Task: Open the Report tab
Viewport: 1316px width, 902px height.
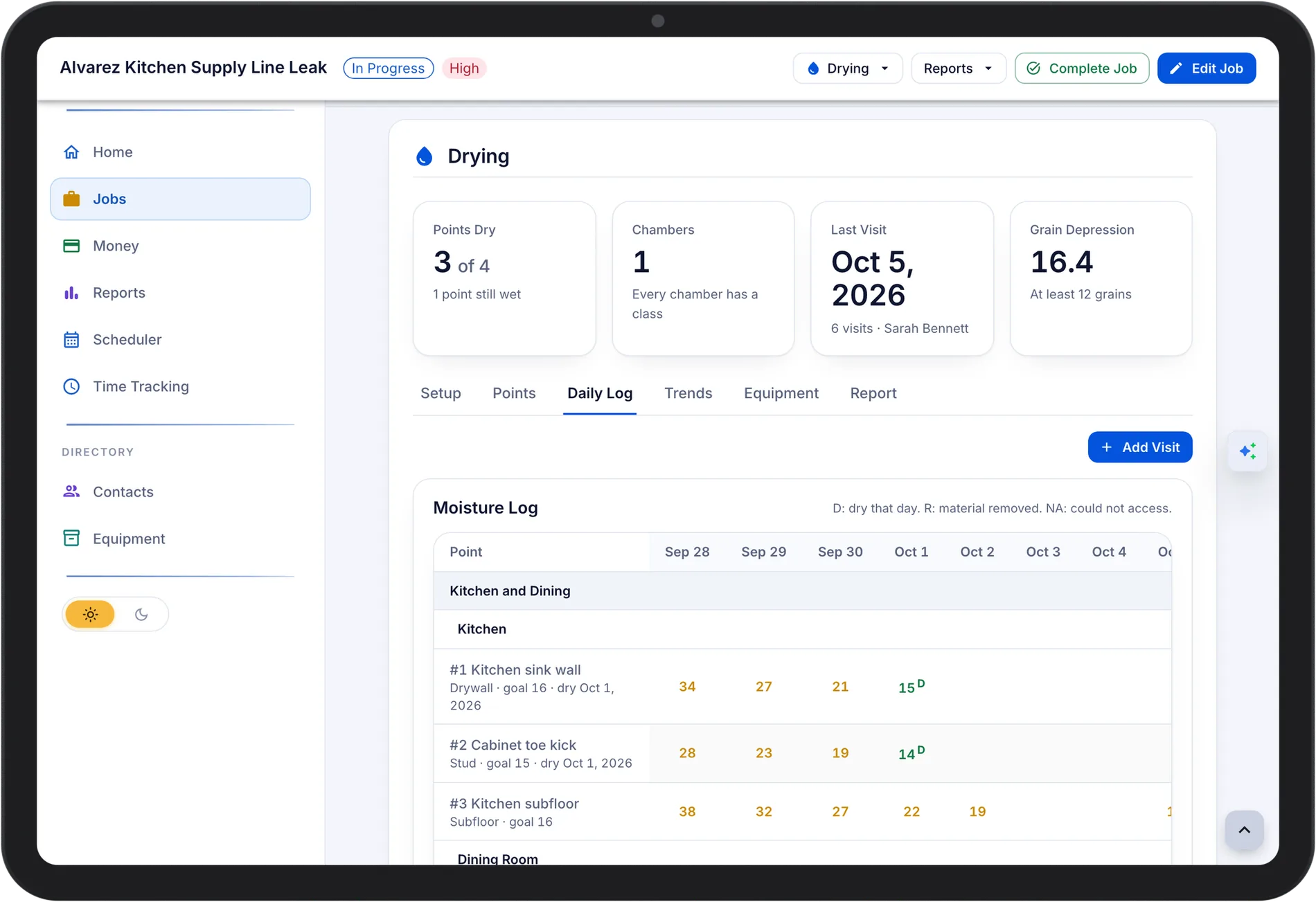Action: 873,393
